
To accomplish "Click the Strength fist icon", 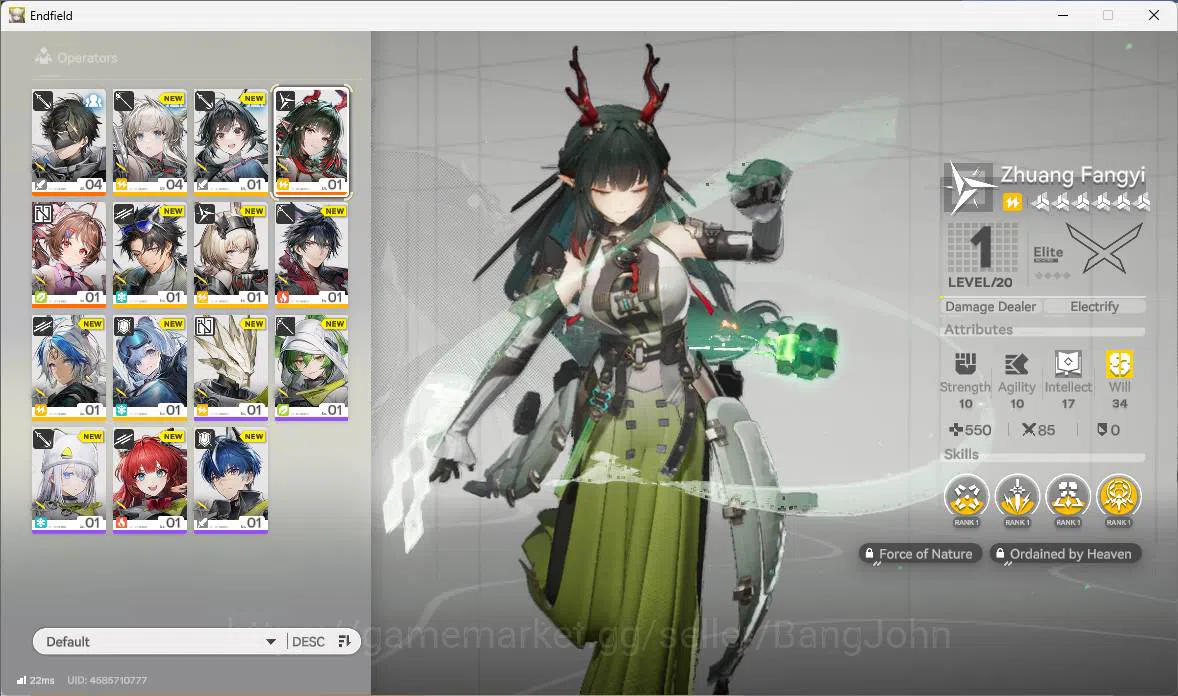I will click(965, 364).
